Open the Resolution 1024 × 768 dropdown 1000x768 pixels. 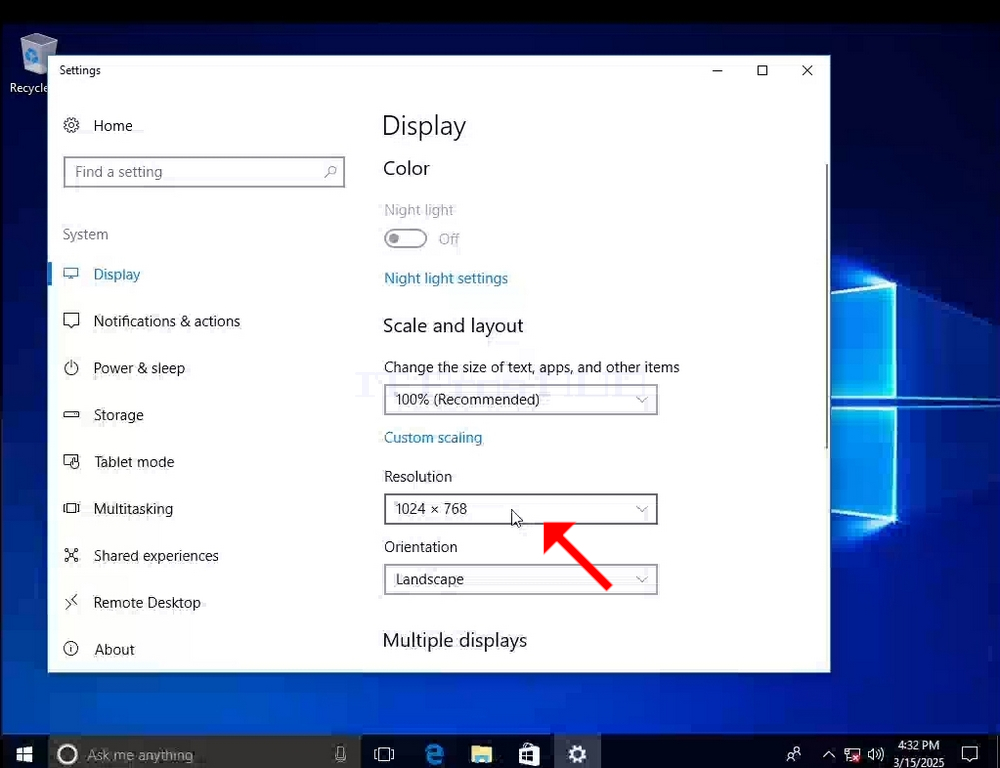click(x=520, y=509)
